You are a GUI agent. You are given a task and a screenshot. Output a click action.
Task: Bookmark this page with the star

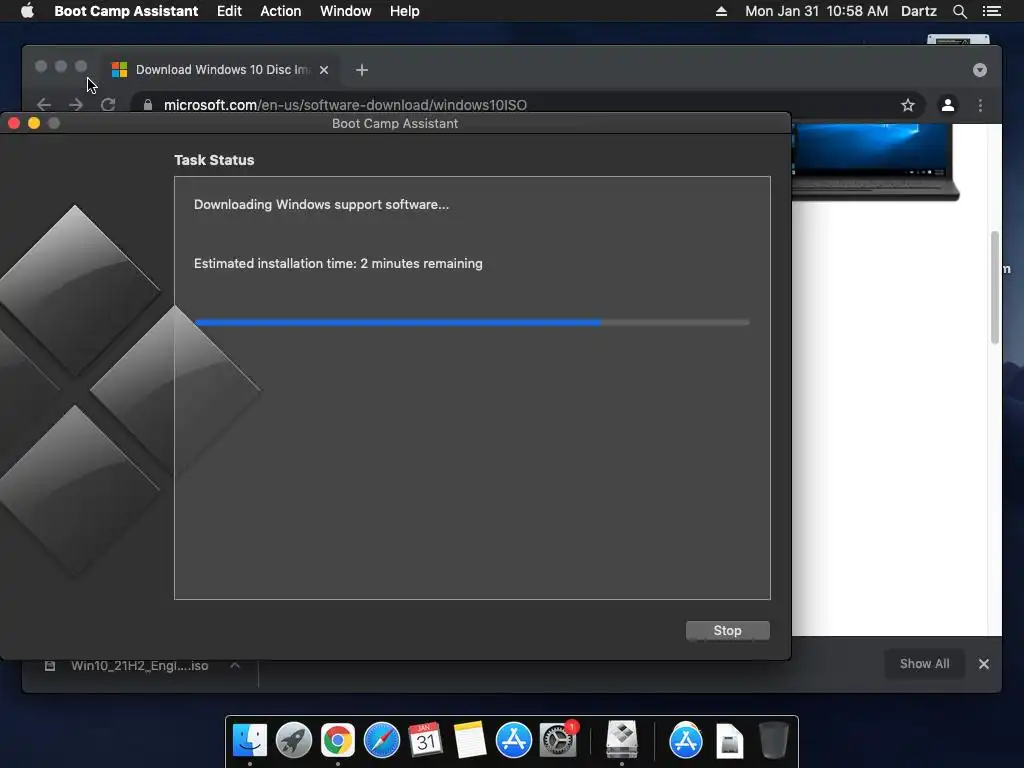[908, 104]
